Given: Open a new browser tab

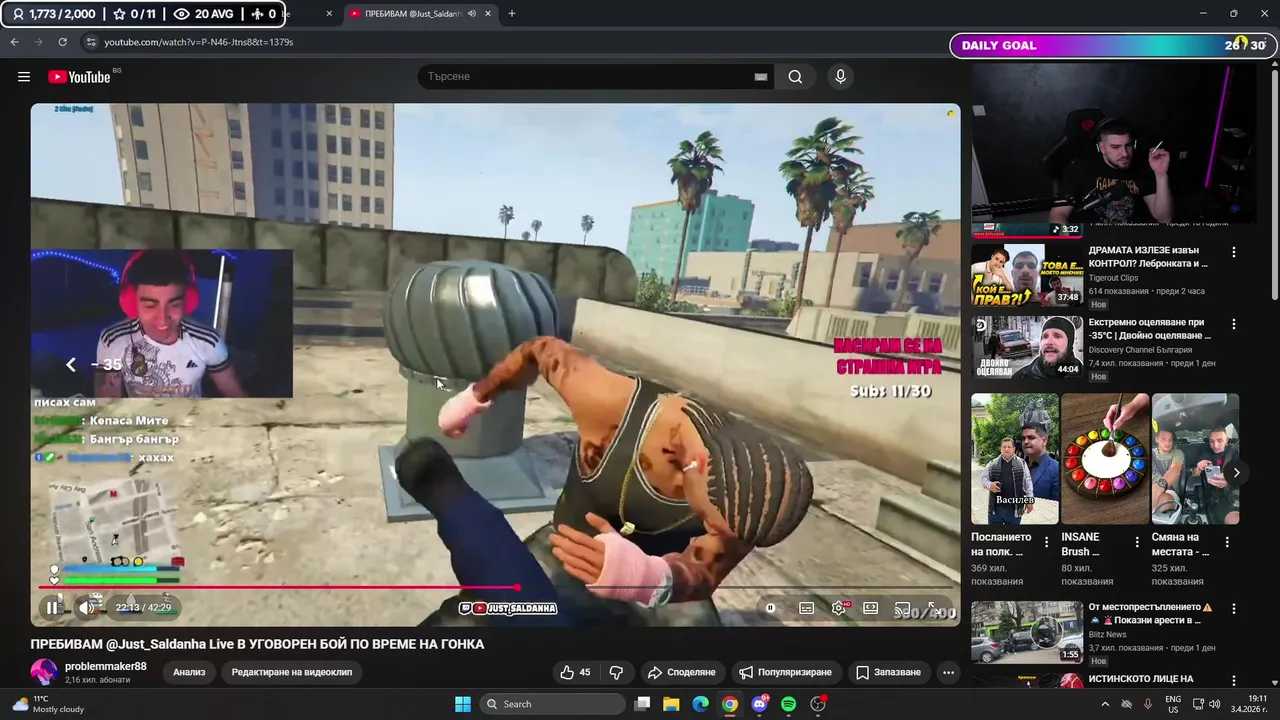Looking at the screenshot, I should [512, 14].
